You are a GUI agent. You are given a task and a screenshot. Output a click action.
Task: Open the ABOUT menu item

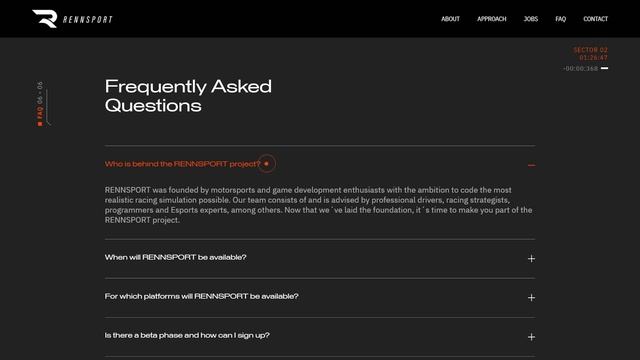click(x=450, y=19)
